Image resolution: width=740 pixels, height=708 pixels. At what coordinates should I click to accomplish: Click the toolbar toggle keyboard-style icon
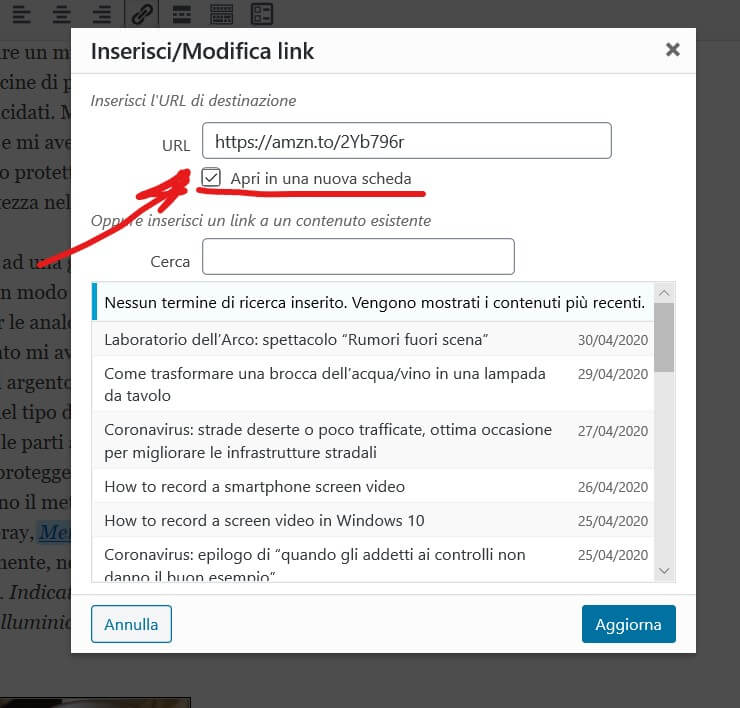tap(222, 14)
